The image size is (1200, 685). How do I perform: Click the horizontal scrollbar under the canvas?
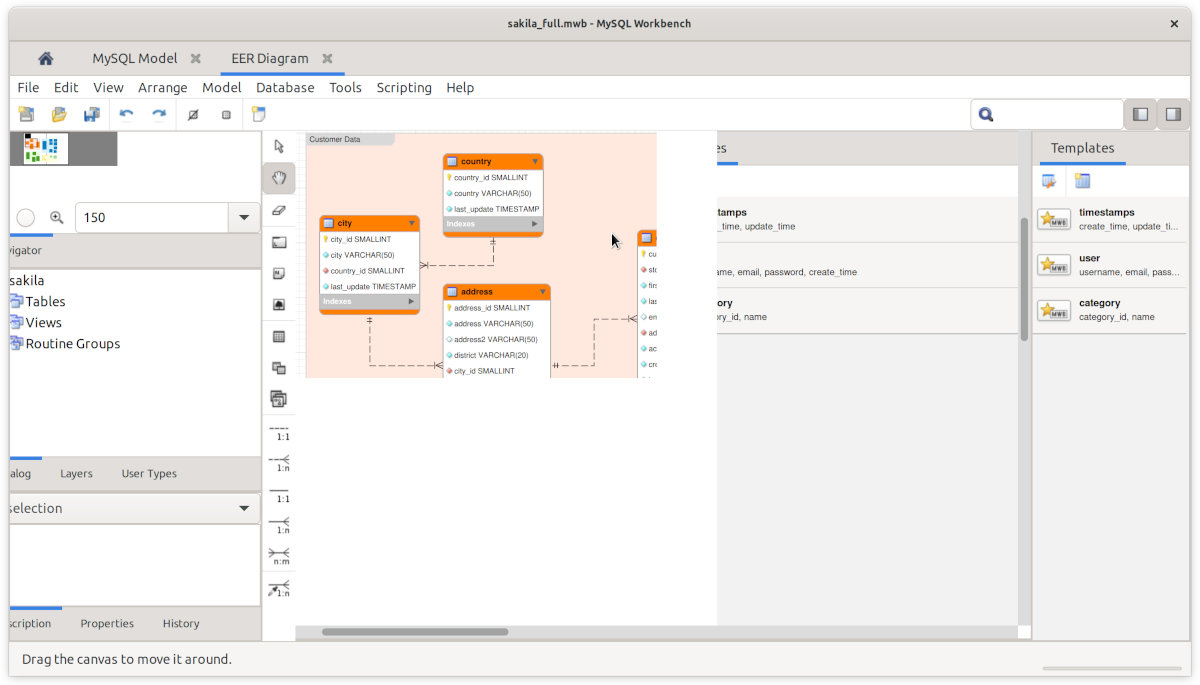point(414,632)
